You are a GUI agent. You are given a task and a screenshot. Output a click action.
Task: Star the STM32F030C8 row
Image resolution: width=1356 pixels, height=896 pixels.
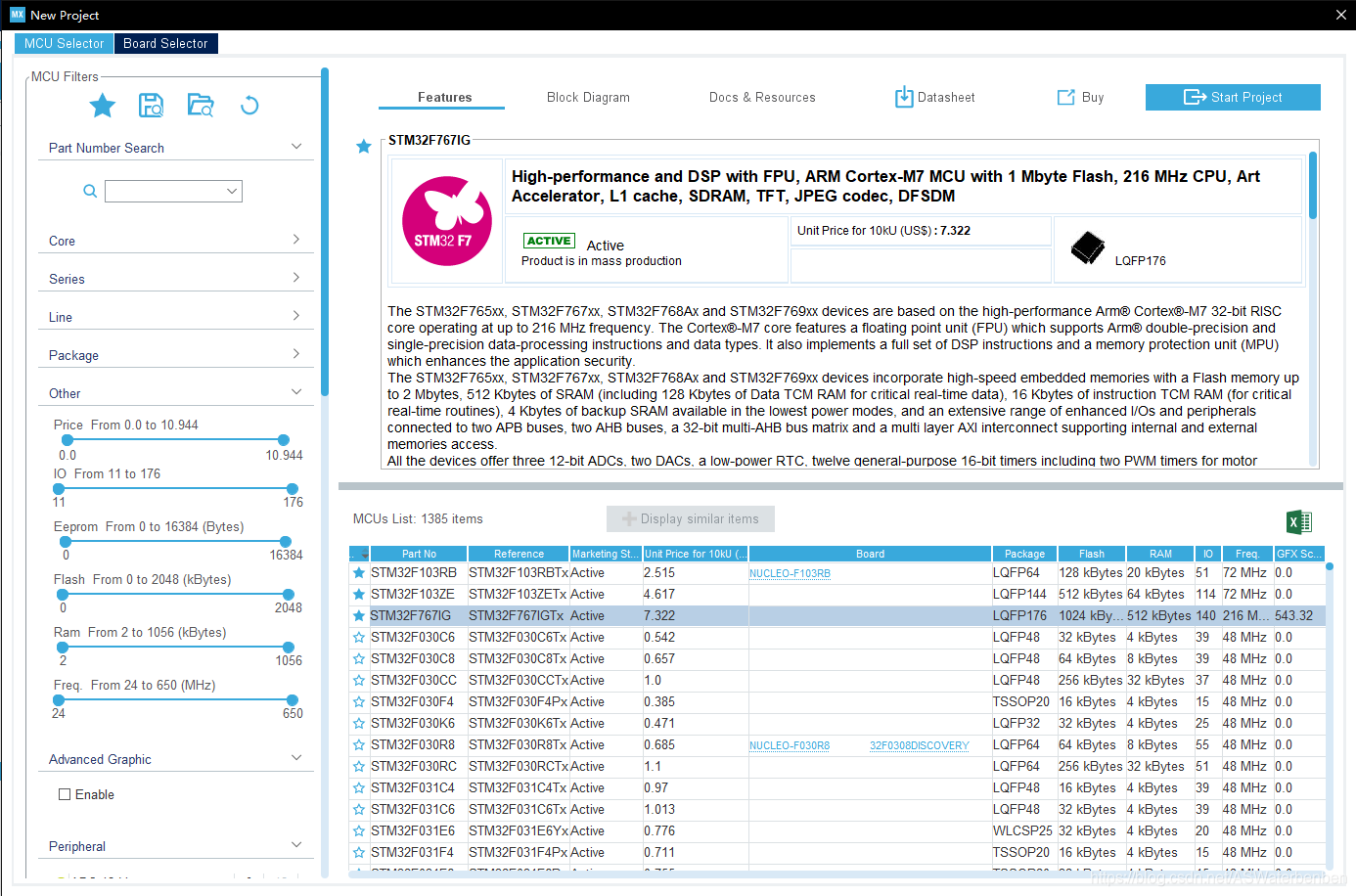pyautogui.click(x=359, y=659)
